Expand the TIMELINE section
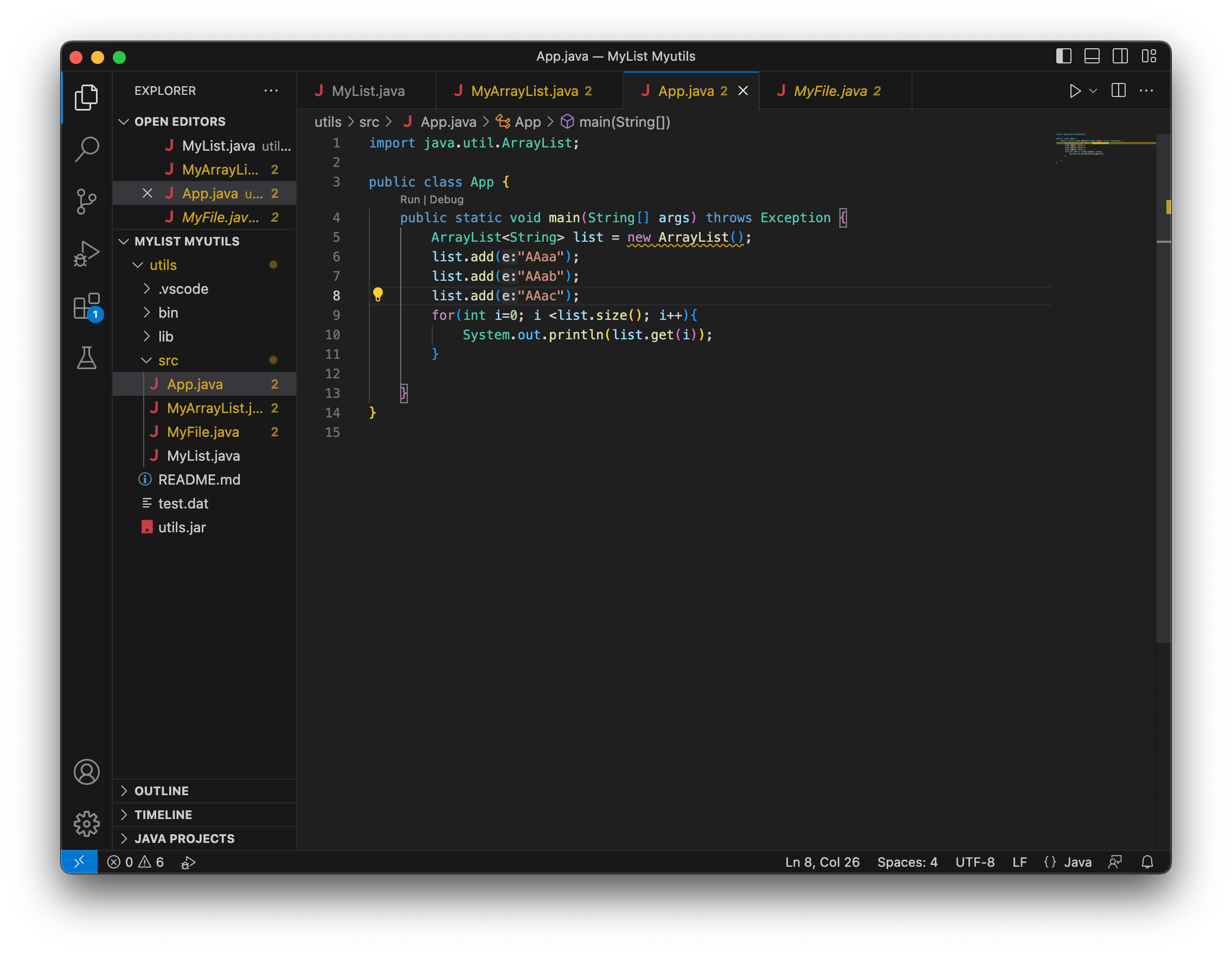This screenshot has height=954, width=1232. (x=205, y=815)
